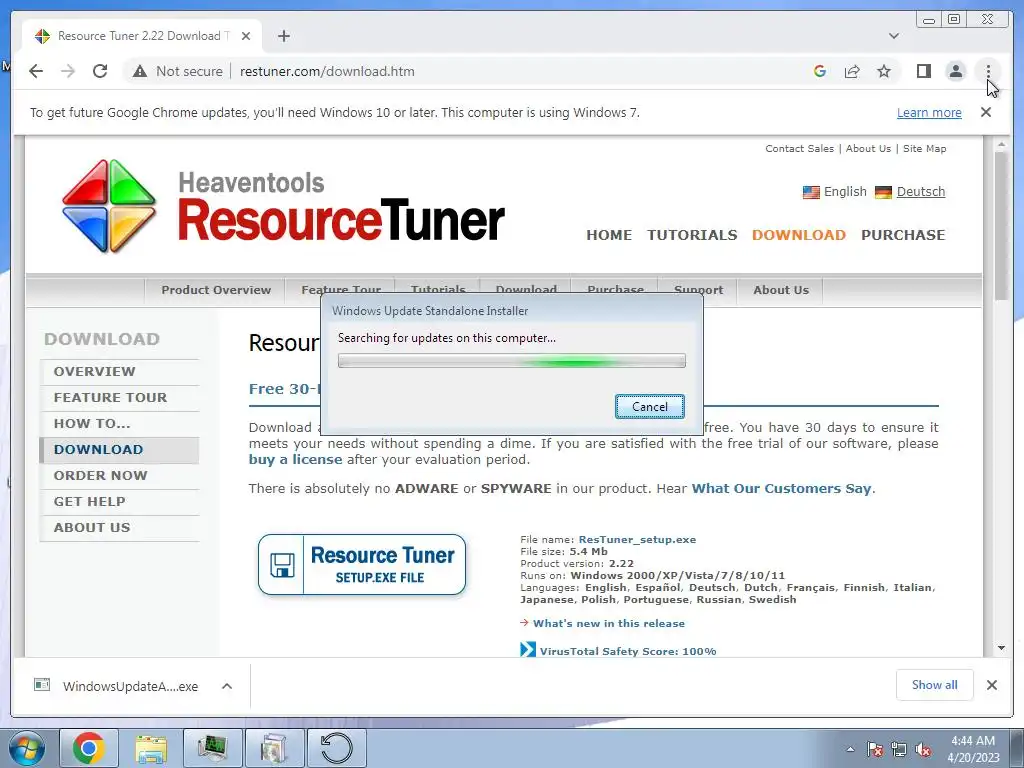
Task: Select HOW TO... in left sidebar
Action: [120, 424]
